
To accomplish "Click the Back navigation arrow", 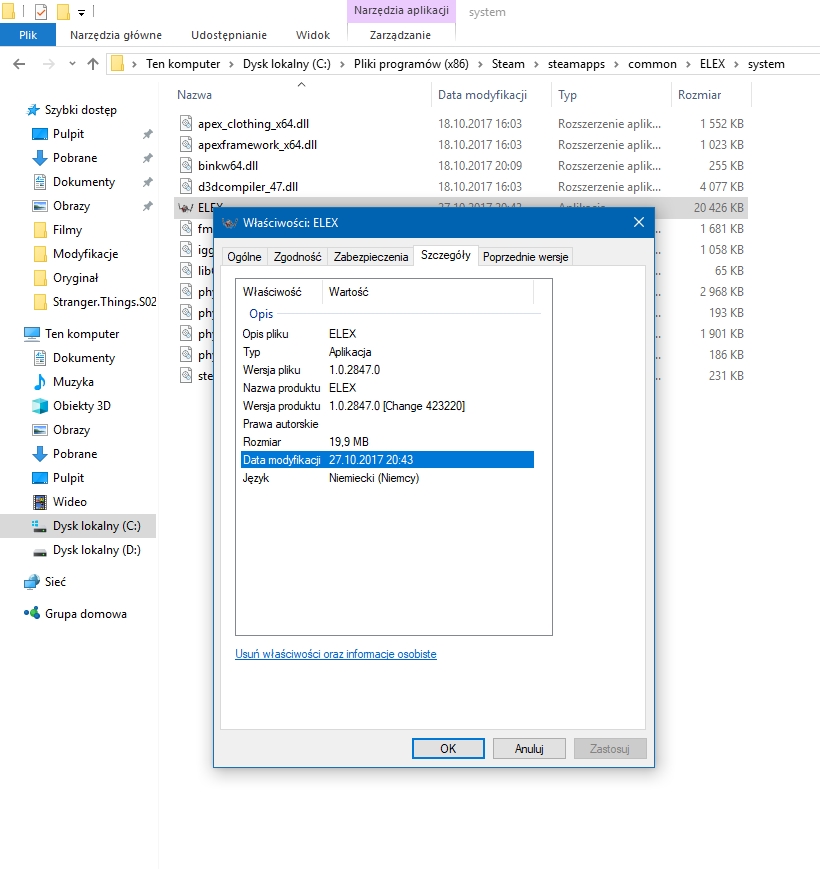I will (x=19, y=64).
